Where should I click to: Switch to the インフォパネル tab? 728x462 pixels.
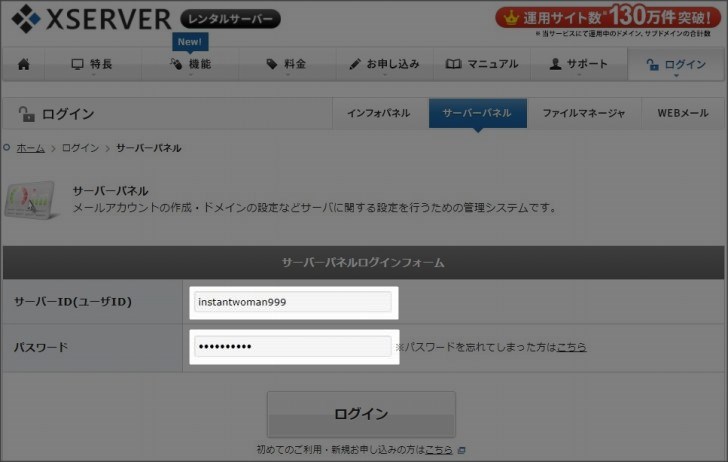point(378,113)
